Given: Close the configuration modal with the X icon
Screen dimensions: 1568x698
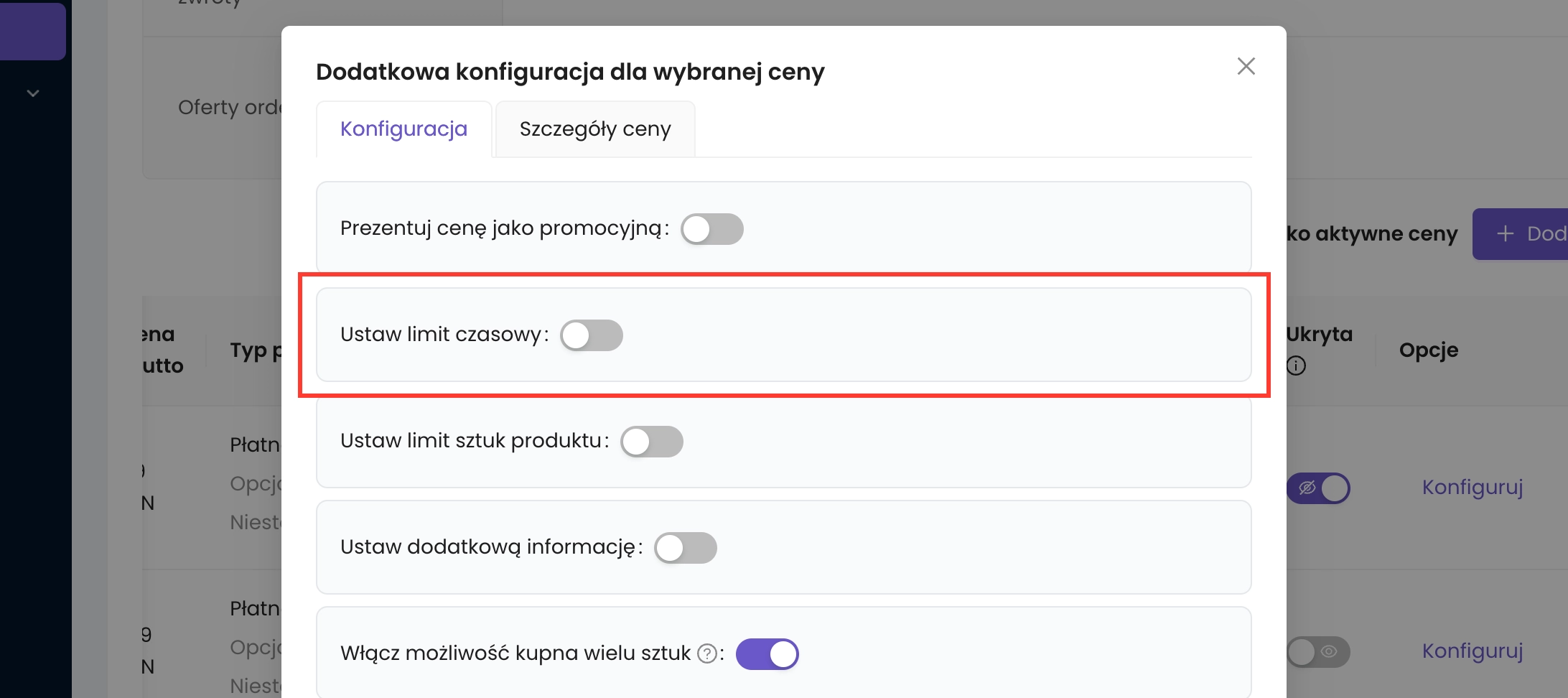Looking at the screenshot, I should coord(1246,66).
